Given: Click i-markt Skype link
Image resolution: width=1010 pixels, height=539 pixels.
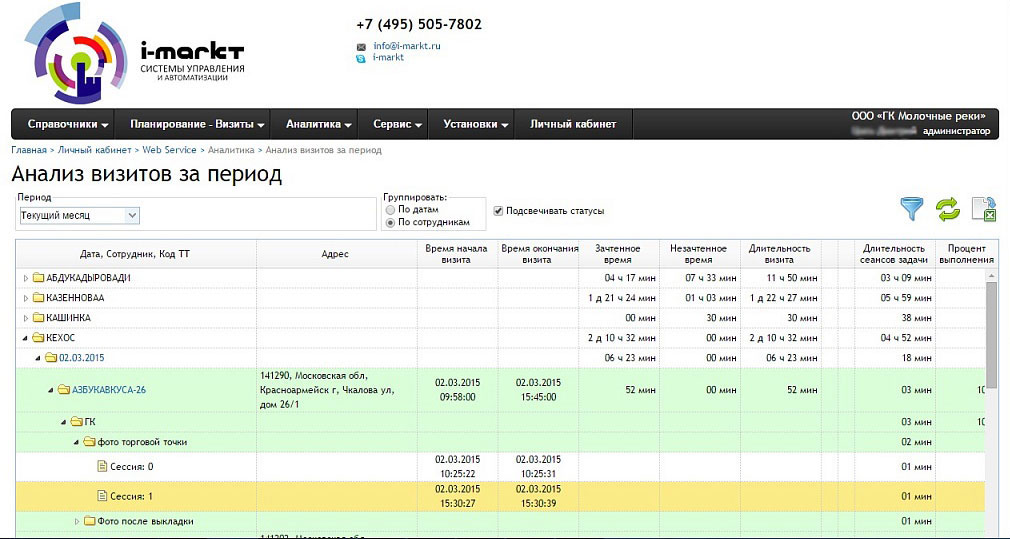Looking at the screenshot, I should tap(388, 57).
